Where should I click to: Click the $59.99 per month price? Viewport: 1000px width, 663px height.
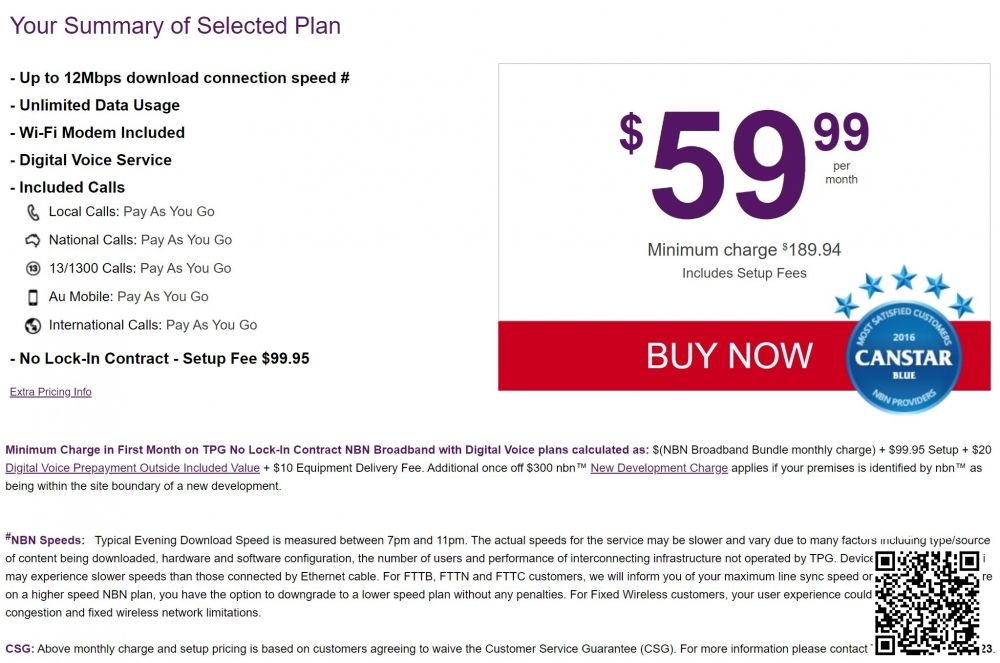point(730,165)
